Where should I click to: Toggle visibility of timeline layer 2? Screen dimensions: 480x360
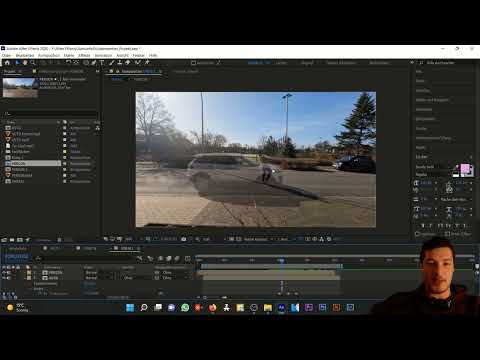pos(4,278)
